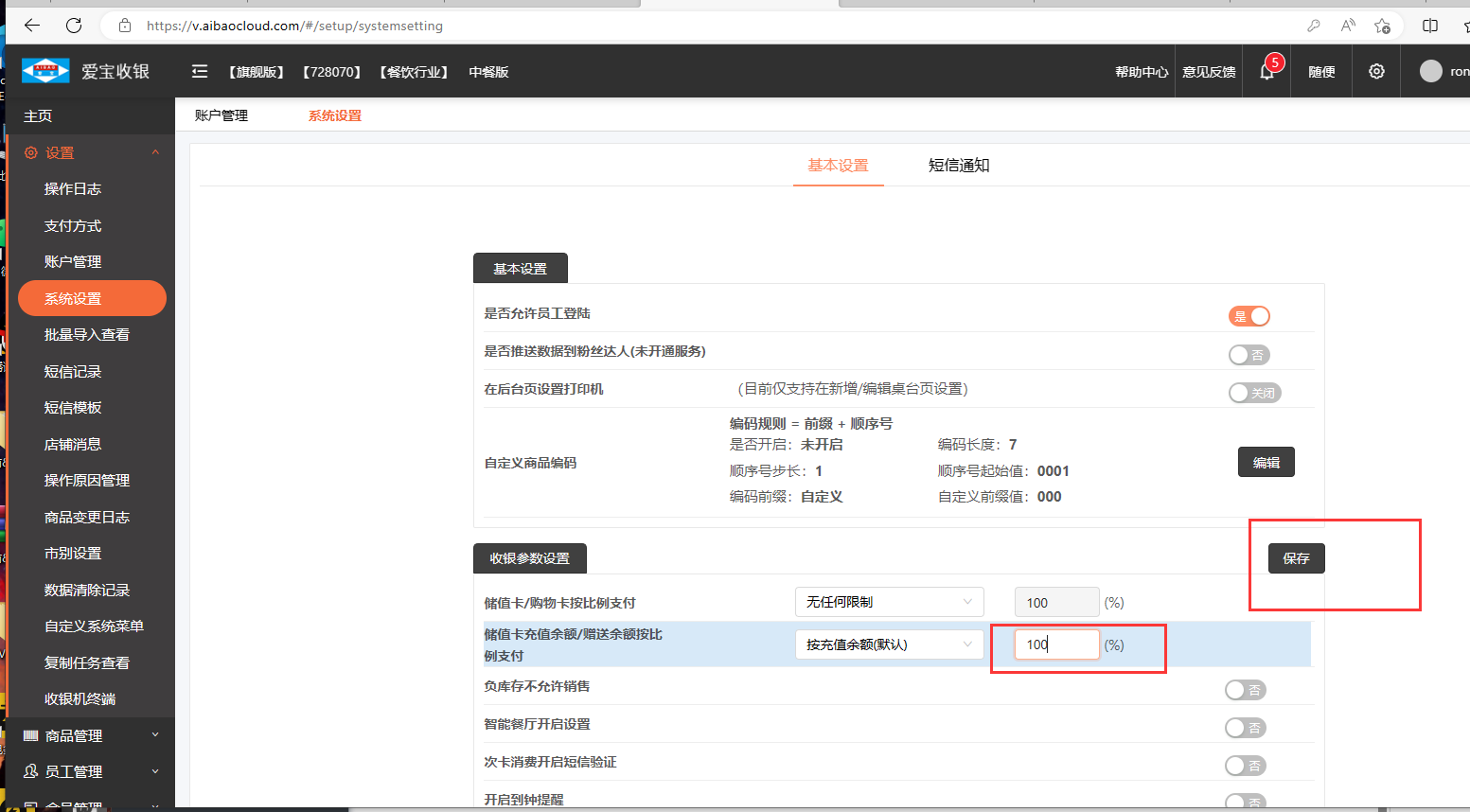
Task: Reload the page with browser refresh
Action: tap(74, 26)
